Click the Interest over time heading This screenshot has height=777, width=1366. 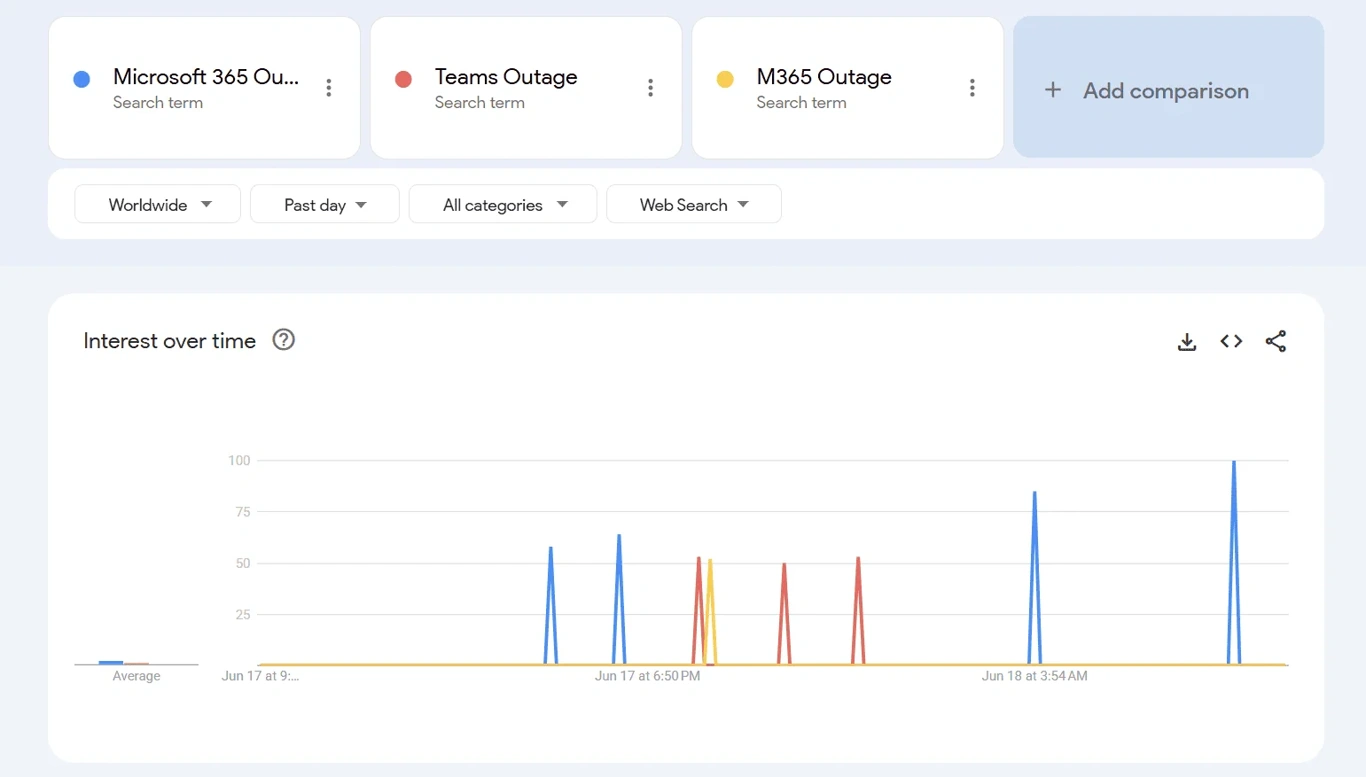click(170, 341)
